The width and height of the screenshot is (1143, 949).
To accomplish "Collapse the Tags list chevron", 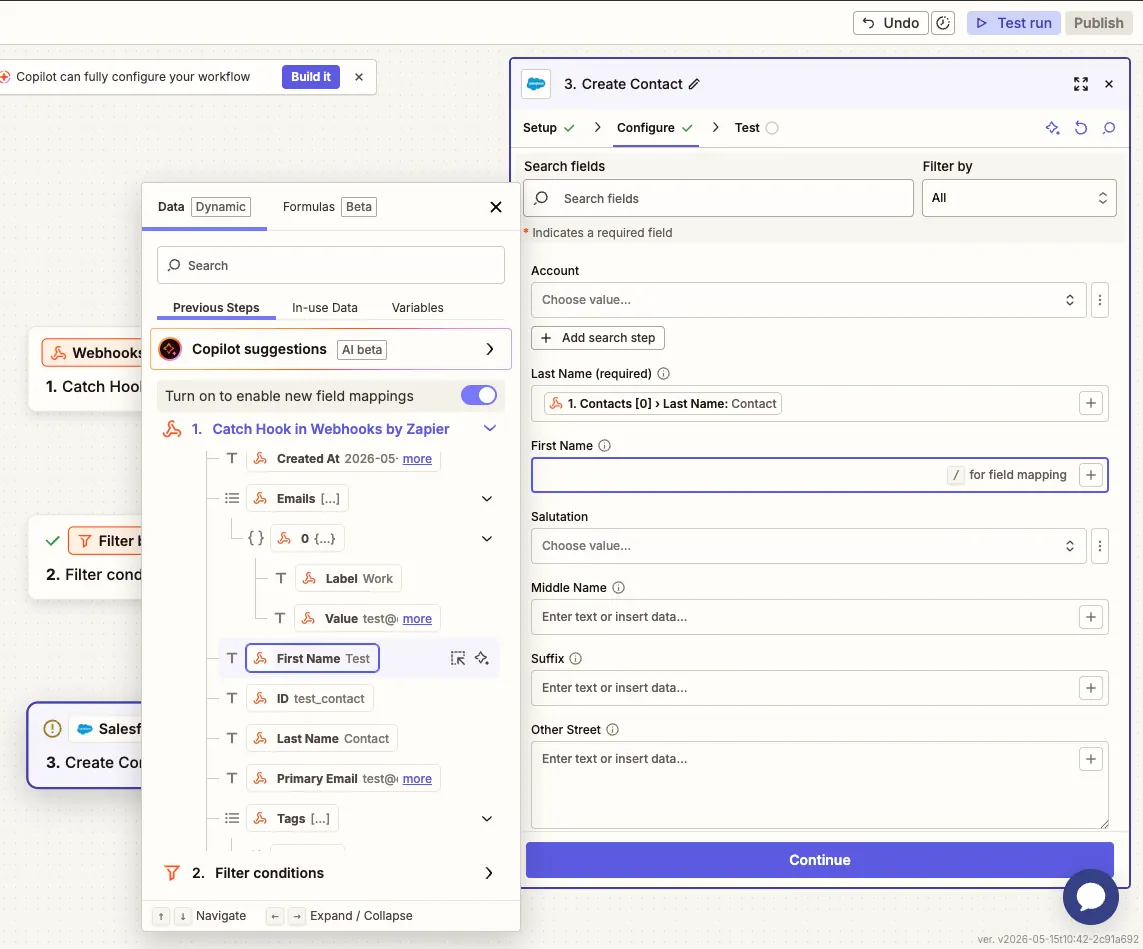I will point(487,819).
